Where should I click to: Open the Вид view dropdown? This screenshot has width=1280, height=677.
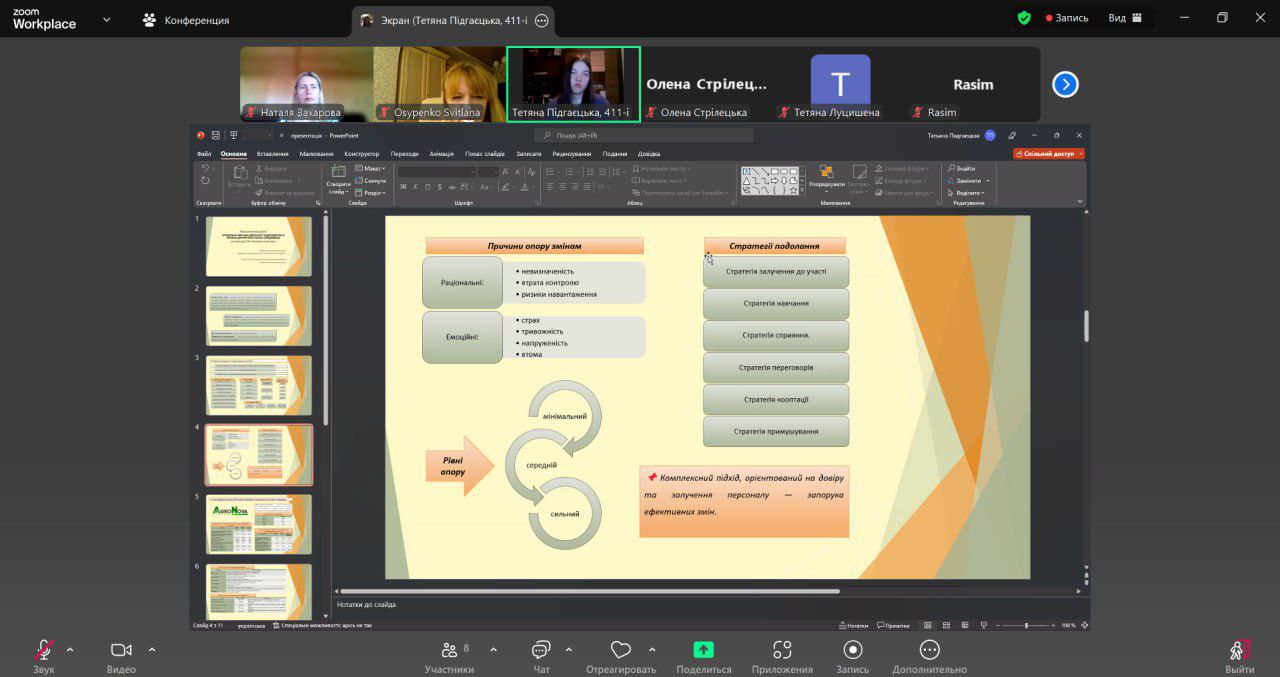[1125, 18]
